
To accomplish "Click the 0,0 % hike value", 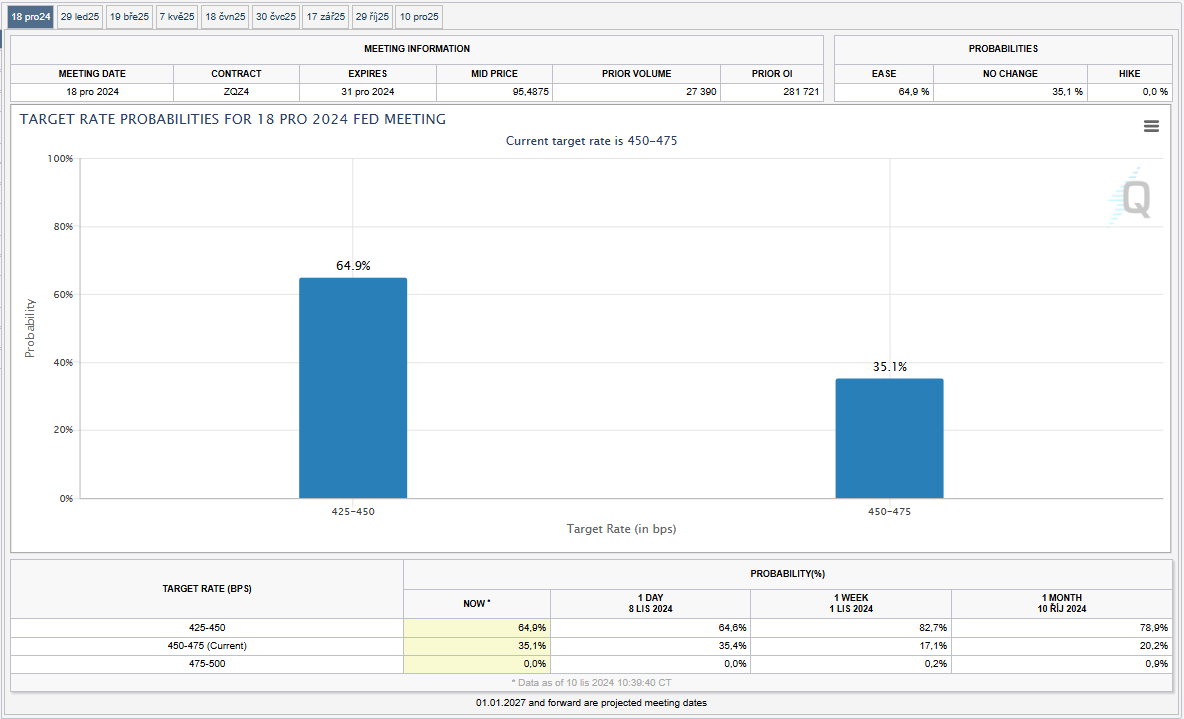I will pyautogui.click(x=1155, y=92).
